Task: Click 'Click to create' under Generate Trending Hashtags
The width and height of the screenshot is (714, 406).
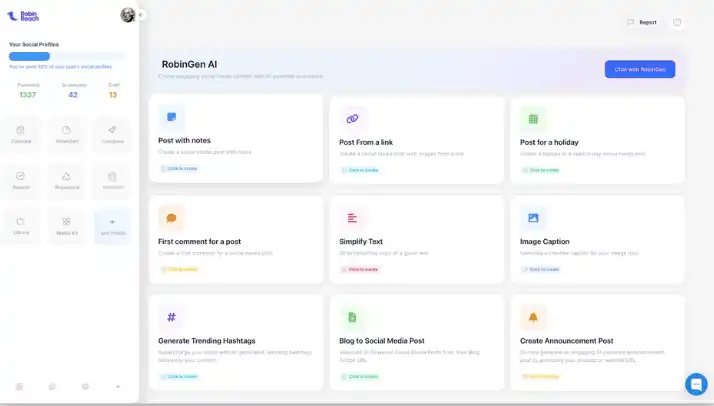Action: pyautogui.click(x=178, y=376)
